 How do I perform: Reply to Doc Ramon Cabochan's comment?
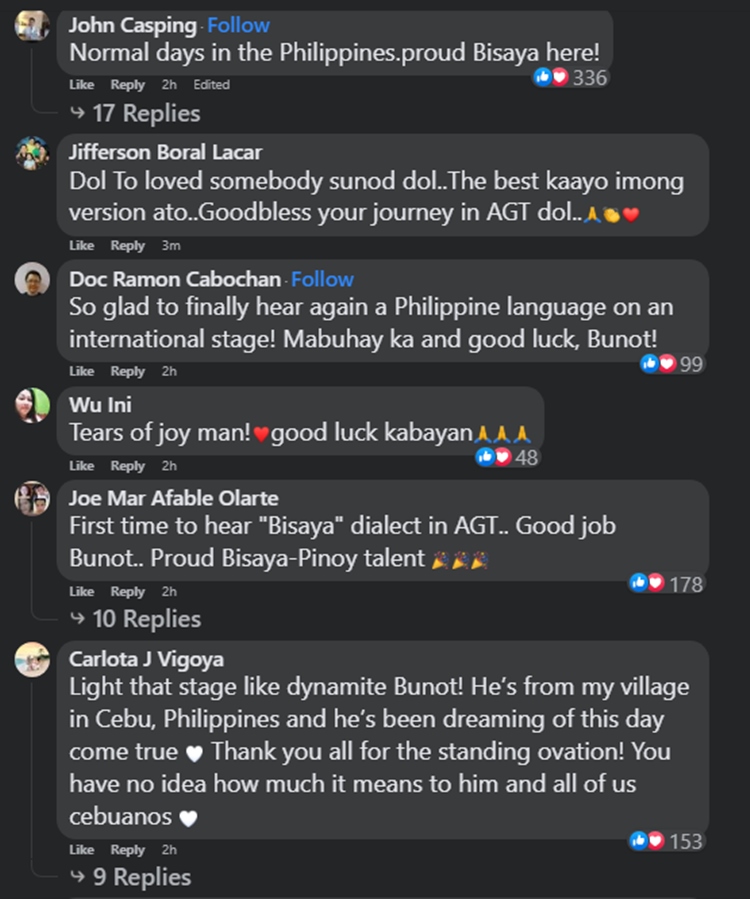[x=127, y=371]
